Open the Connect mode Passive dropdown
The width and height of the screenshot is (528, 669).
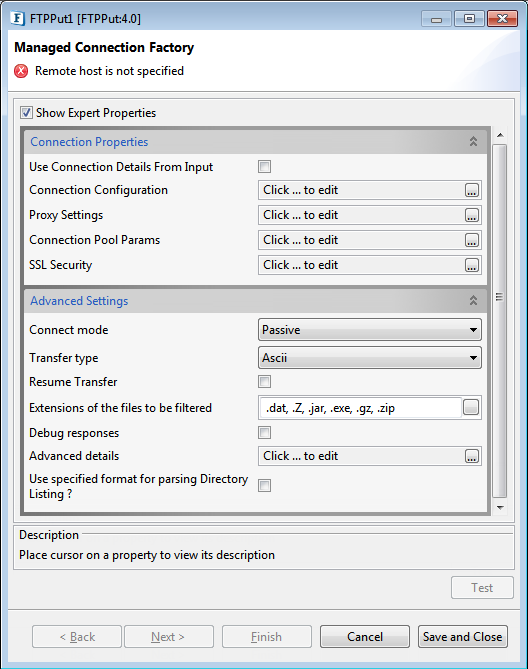370,330
